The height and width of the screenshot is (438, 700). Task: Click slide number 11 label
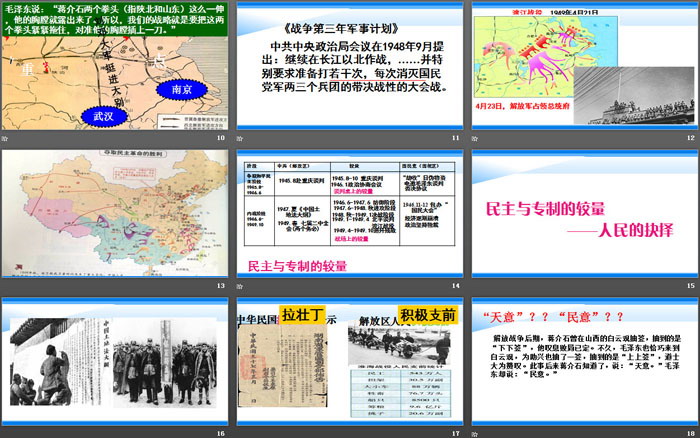coord(455,138)
